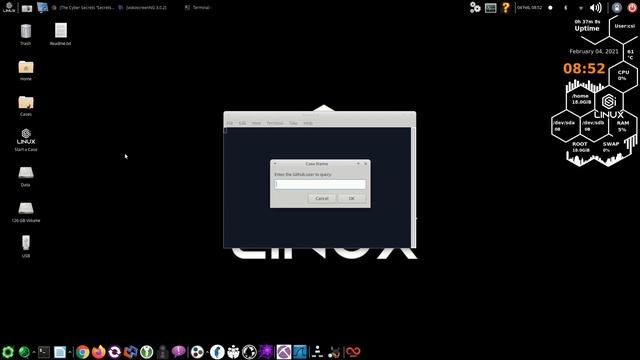640x360 pixels.
Task: Open the Tabs menu in terminal window
Action: [293, 123]
